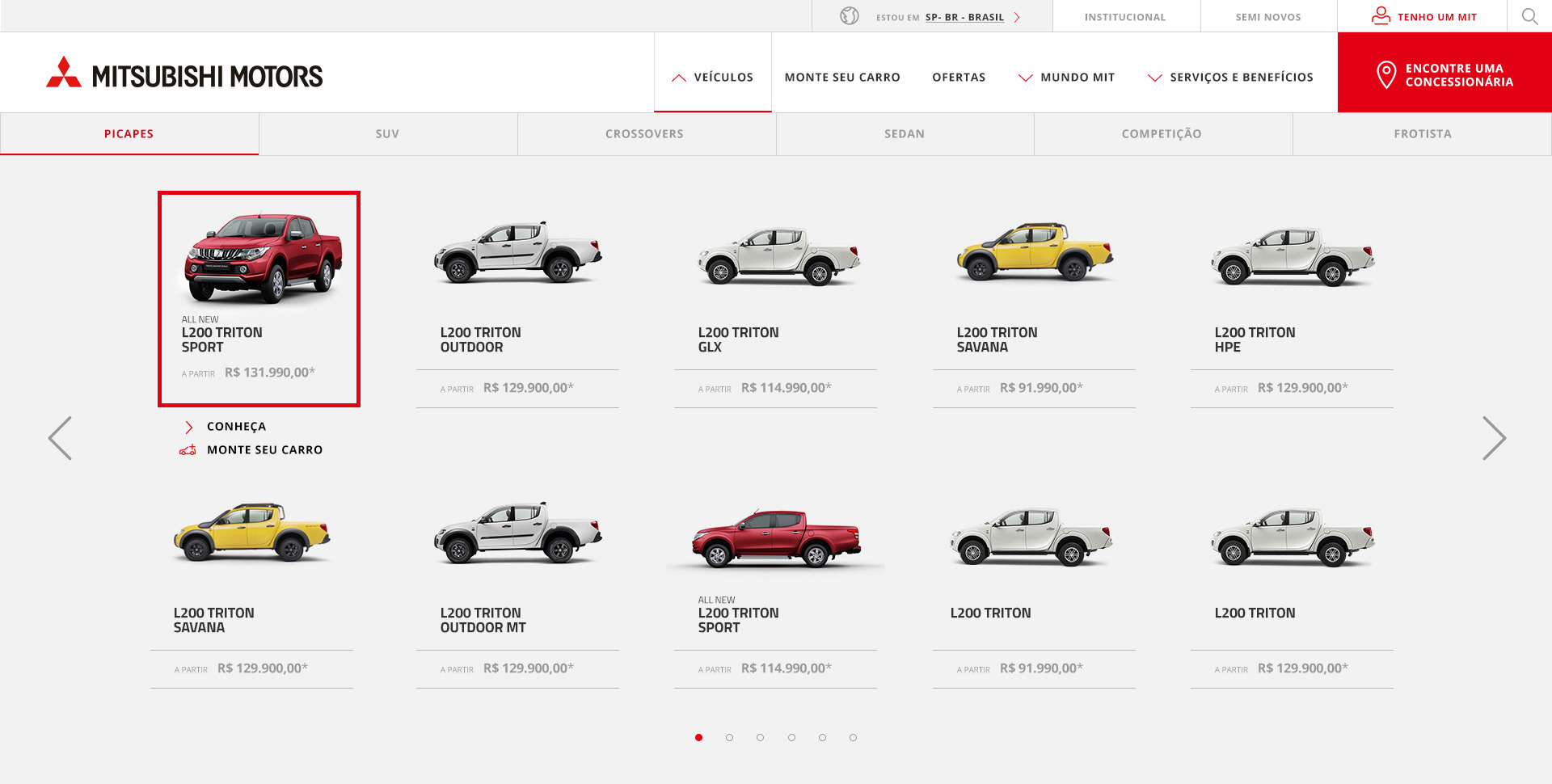Image resolution: width=1552 pixels, height=784 pixels.
Task: Click the Tenho um Mit link
Action: [x=1437, y=17]
